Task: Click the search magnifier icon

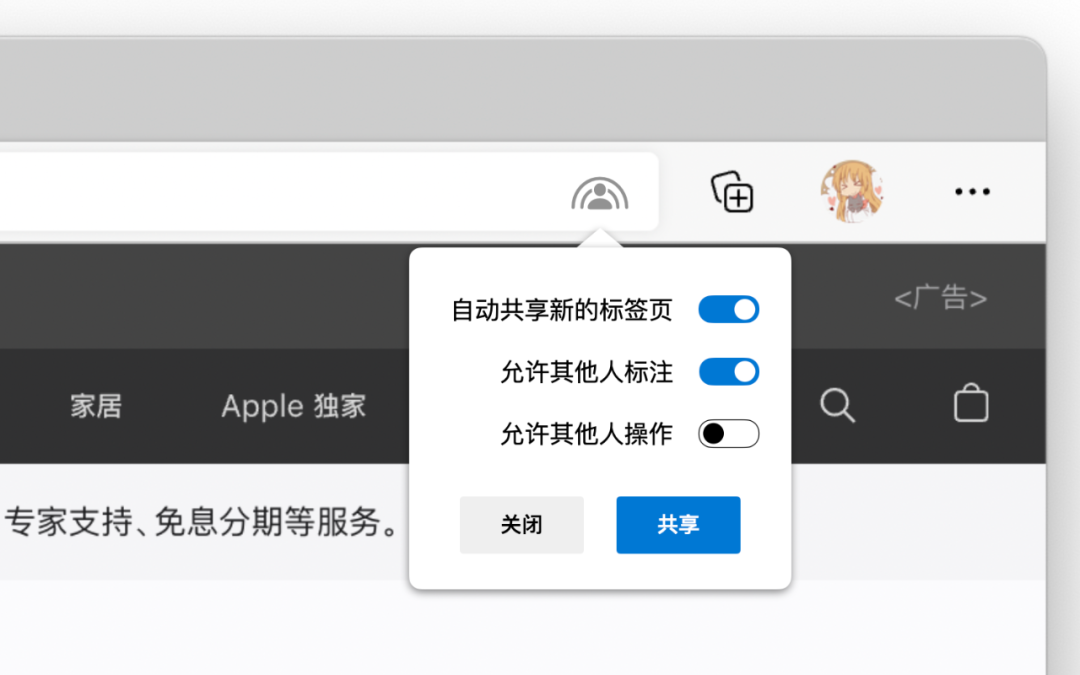Action: coord(838,405)
